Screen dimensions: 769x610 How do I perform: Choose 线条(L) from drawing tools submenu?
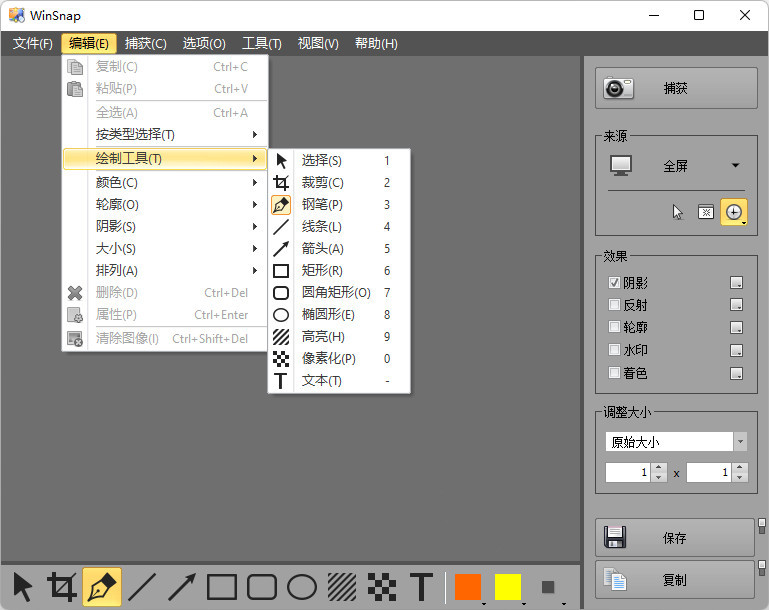(x=339, y=227)
